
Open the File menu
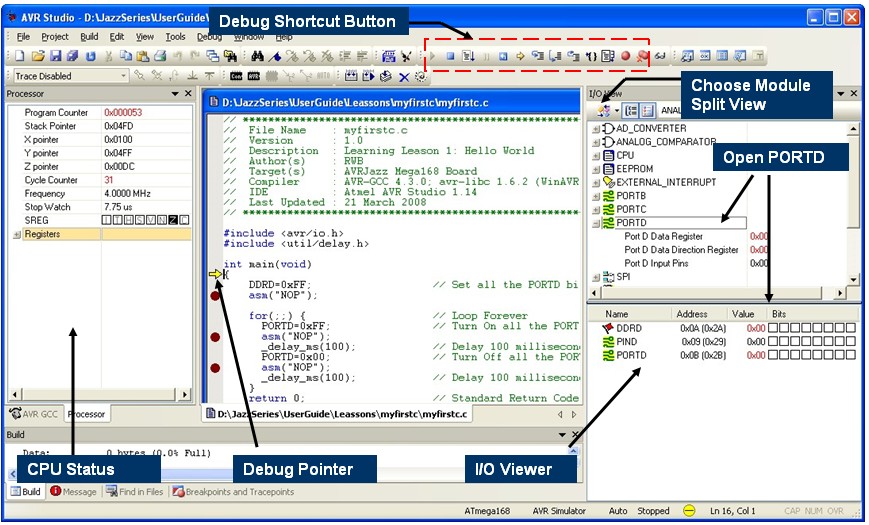[x=23, y=37]
